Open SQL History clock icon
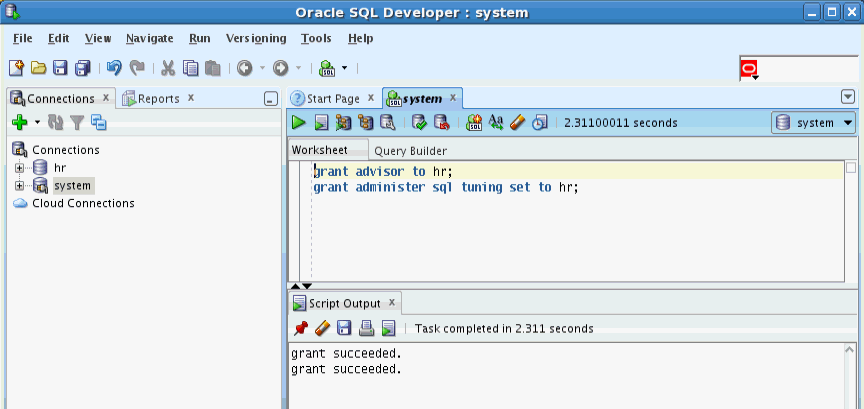The height and width of the screenshot is (409, 864). 539,122
